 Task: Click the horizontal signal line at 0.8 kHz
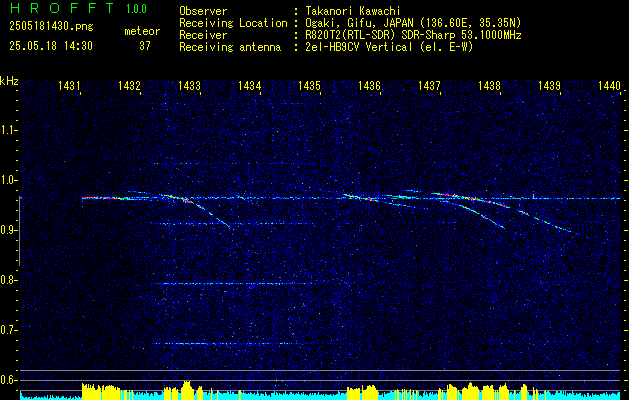232,284
